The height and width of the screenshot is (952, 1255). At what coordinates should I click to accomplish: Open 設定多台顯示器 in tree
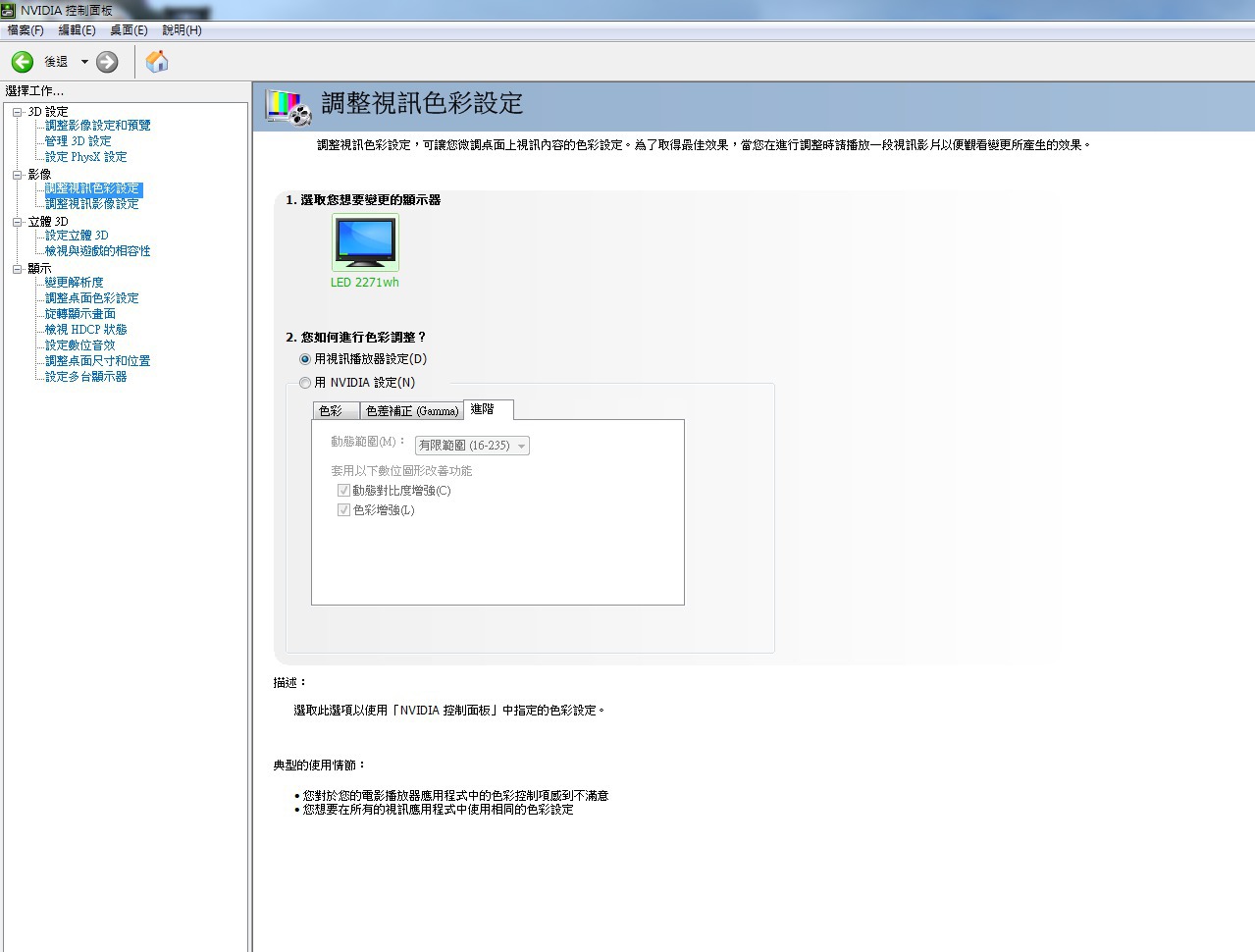click(x=85, y=377)
